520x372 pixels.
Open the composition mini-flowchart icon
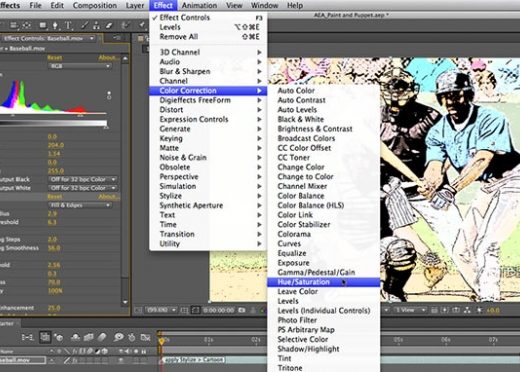click(x=27, y=337)
